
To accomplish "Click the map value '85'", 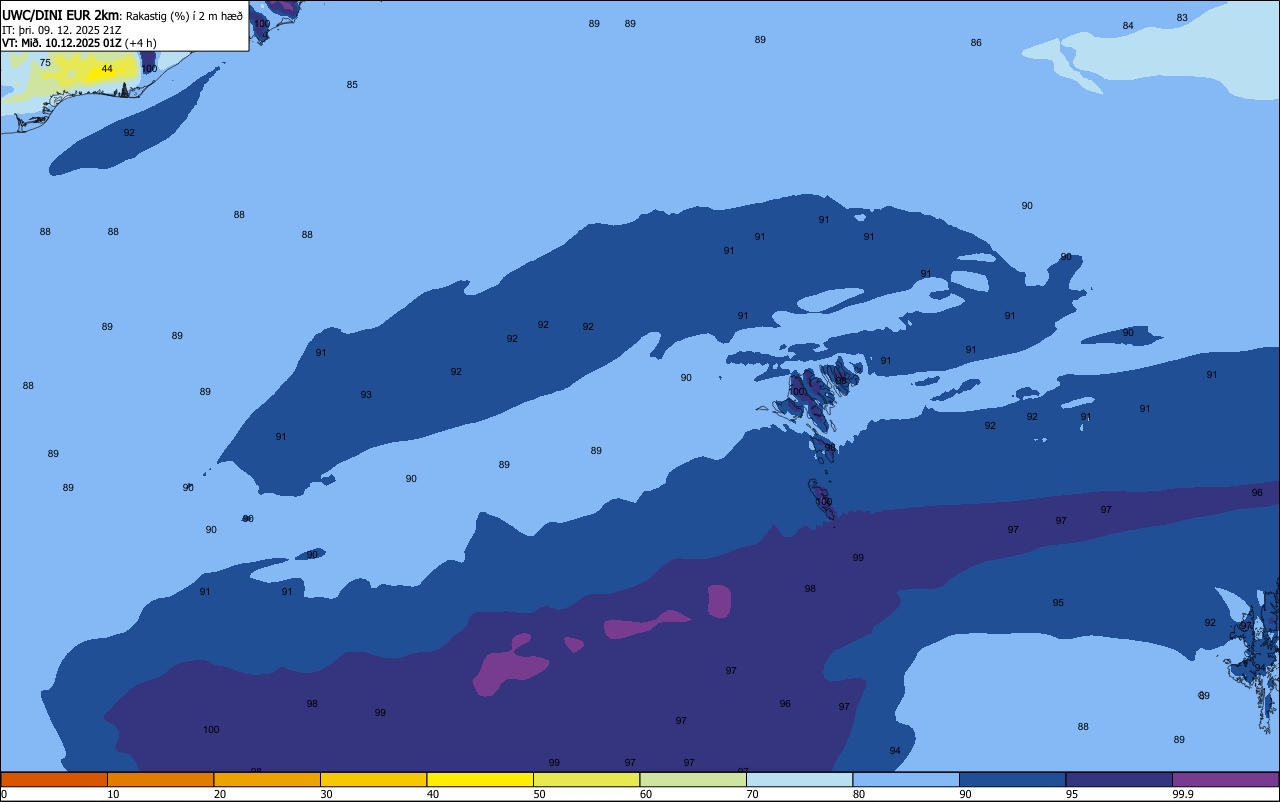I will pos(352,85).
